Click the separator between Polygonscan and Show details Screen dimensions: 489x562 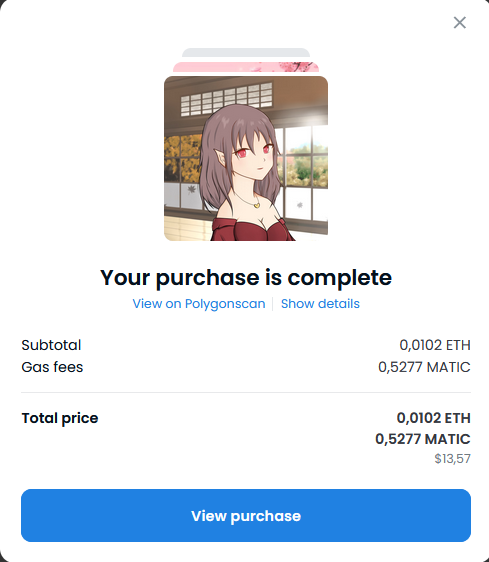[273, 304]
